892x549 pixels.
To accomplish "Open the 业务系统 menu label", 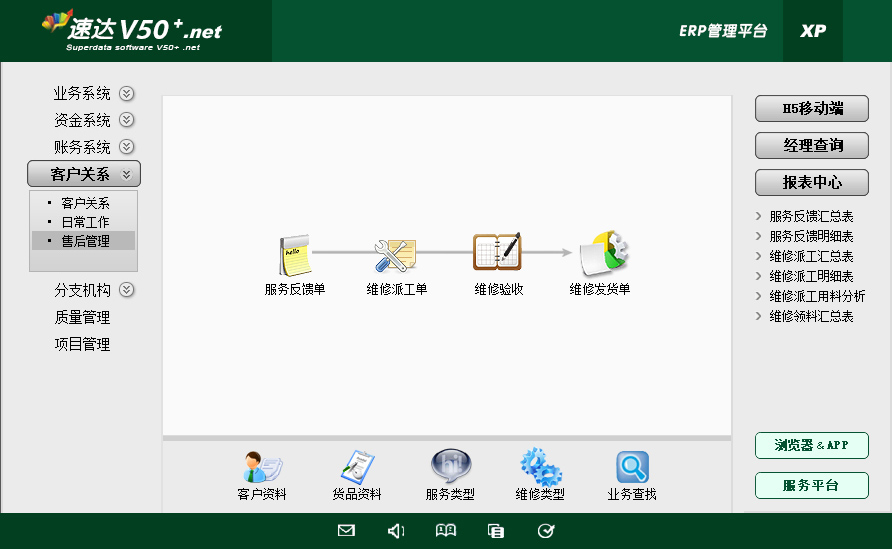I will tap(82, 93).
